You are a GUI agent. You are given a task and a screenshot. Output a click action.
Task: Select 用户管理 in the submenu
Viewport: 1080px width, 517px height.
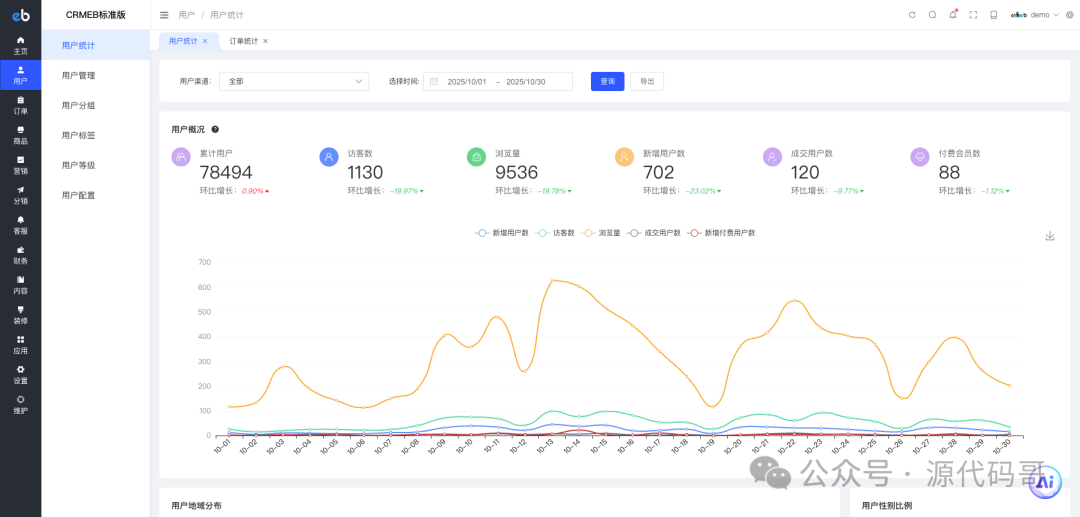(x=78, y=75)
